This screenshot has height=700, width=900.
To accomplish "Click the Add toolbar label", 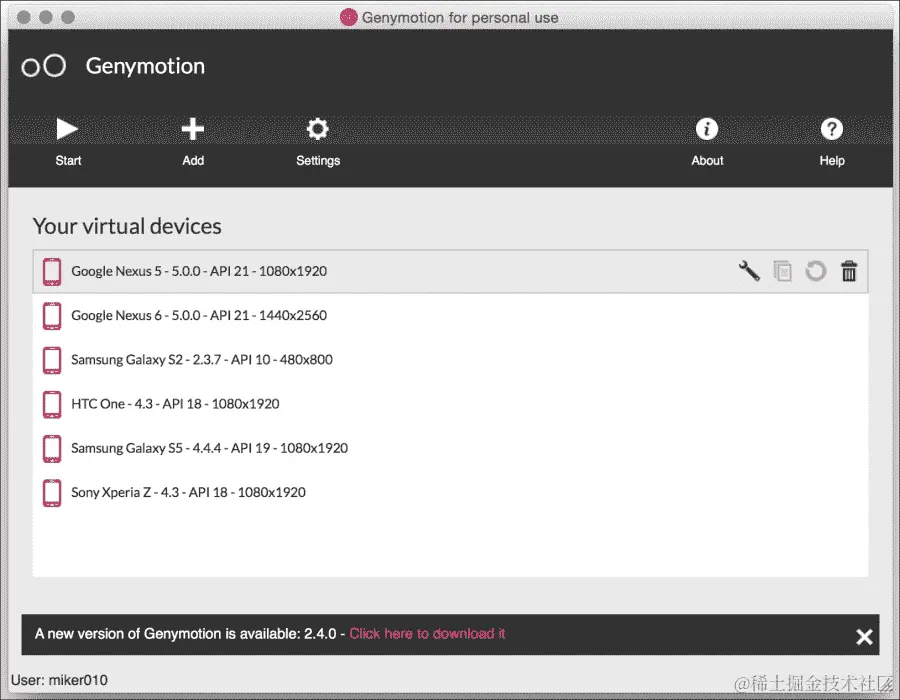I will 193,161.
